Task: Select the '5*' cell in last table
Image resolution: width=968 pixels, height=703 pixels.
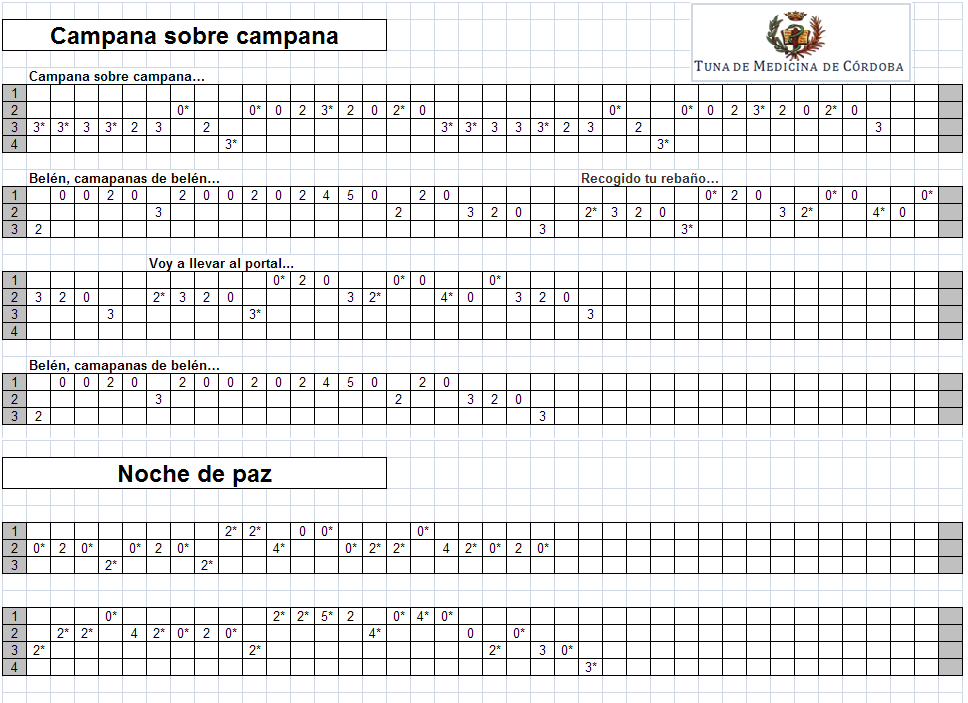Action: [327, 616]
